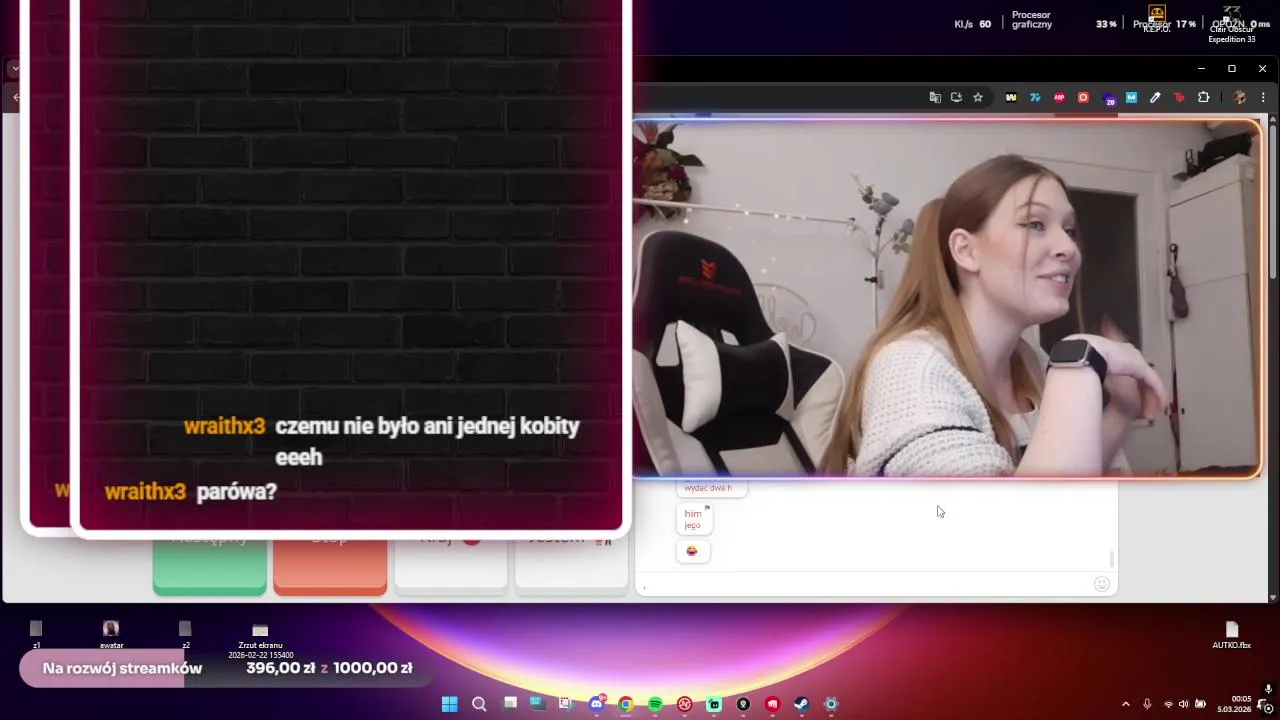Viewport: 1280px width, 720px height.
Task: Click the red TP extension icon
Action: pyautogui.click(x=1179, y=97)
